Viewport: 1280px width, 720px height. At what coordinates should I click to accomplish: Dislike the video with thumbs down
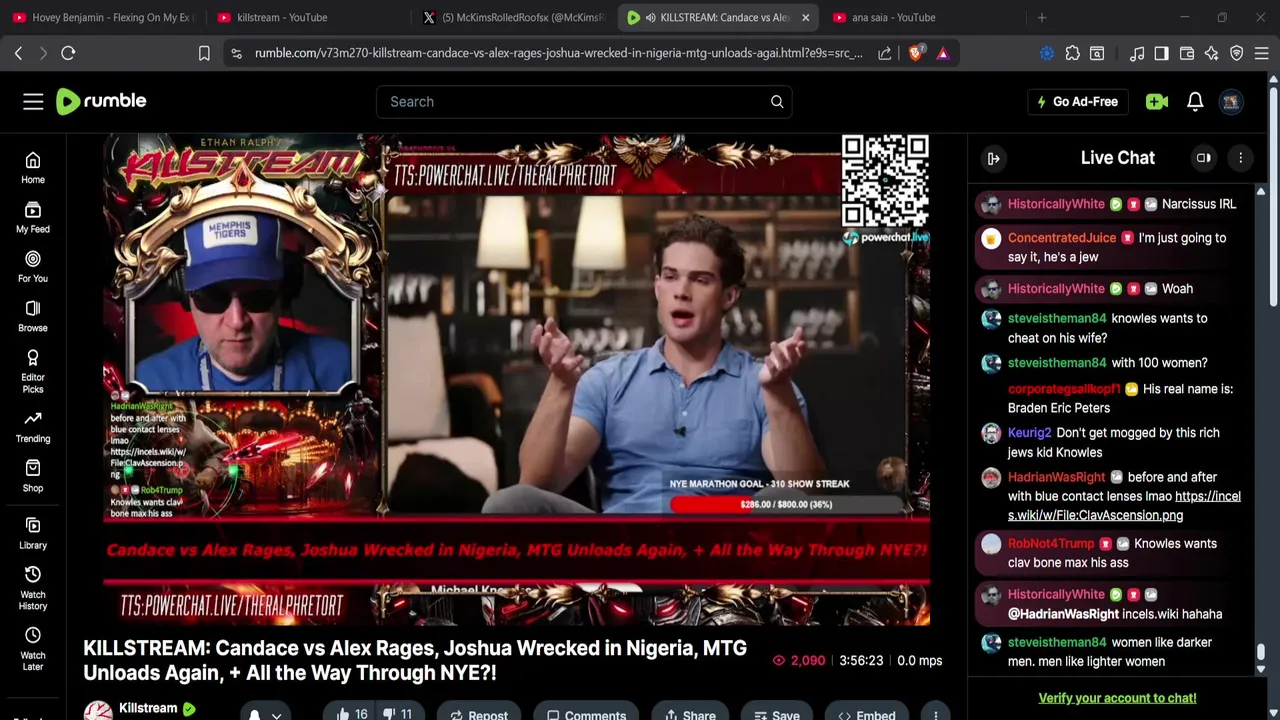pyautogui.click(x=398, y=713)
